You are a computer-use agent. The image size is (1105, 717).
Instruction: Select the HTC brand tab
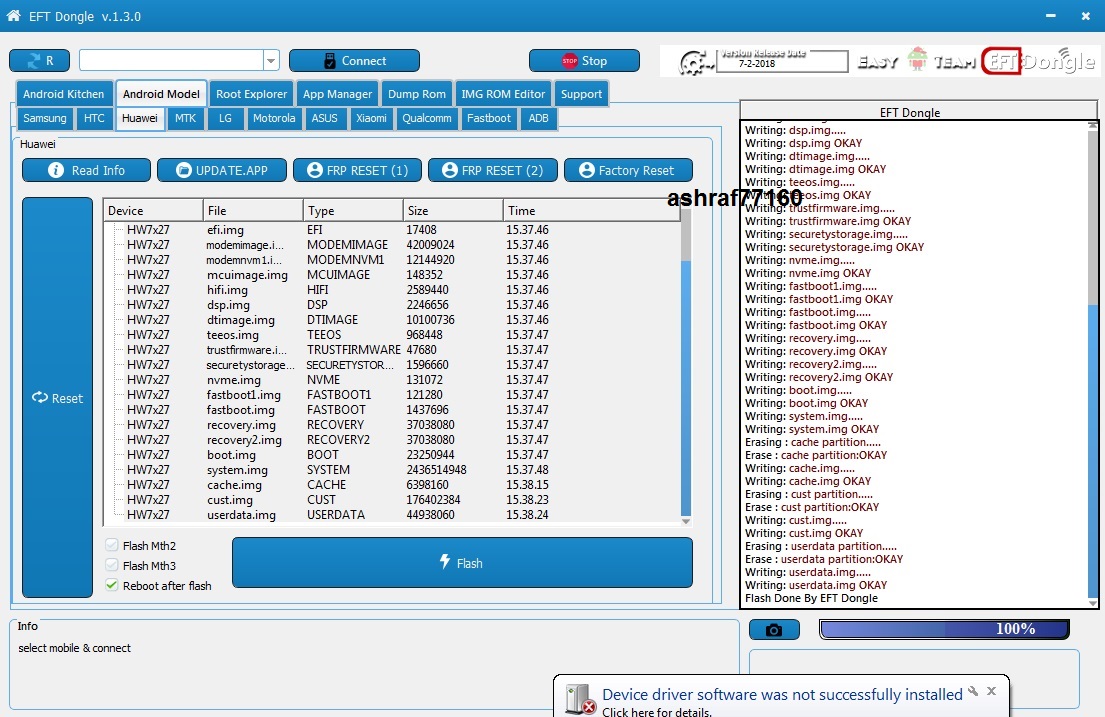coord(94,118)
